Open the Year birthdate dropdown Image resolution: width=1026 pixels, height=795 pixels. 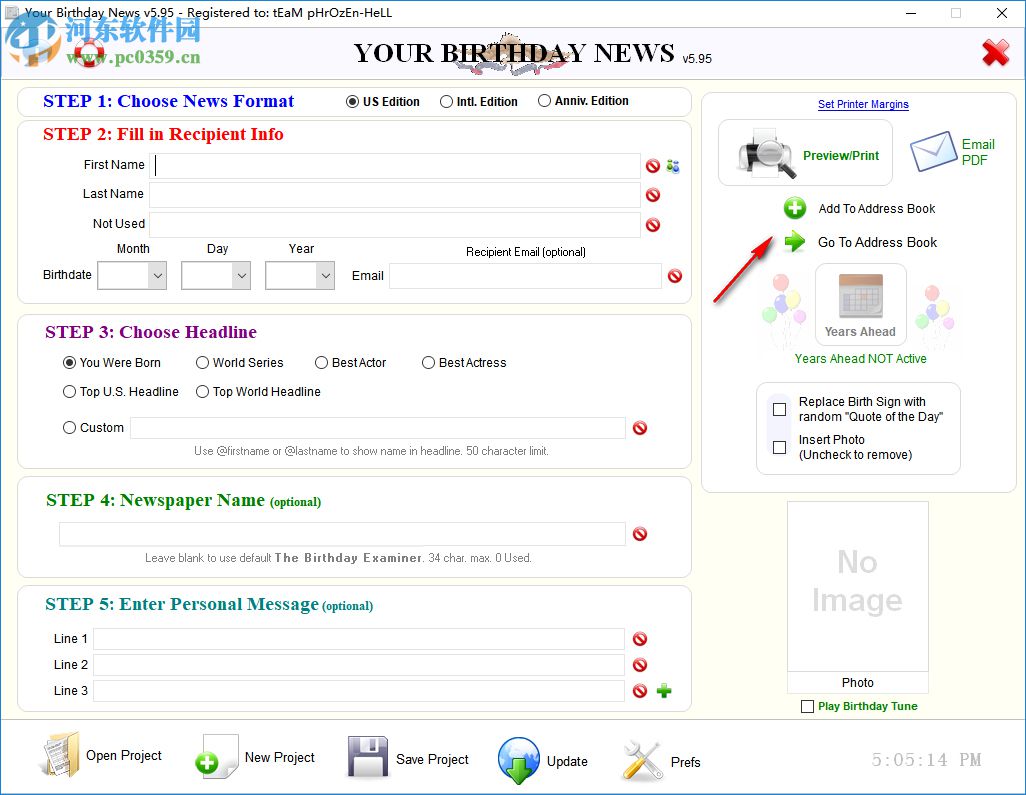299,274
